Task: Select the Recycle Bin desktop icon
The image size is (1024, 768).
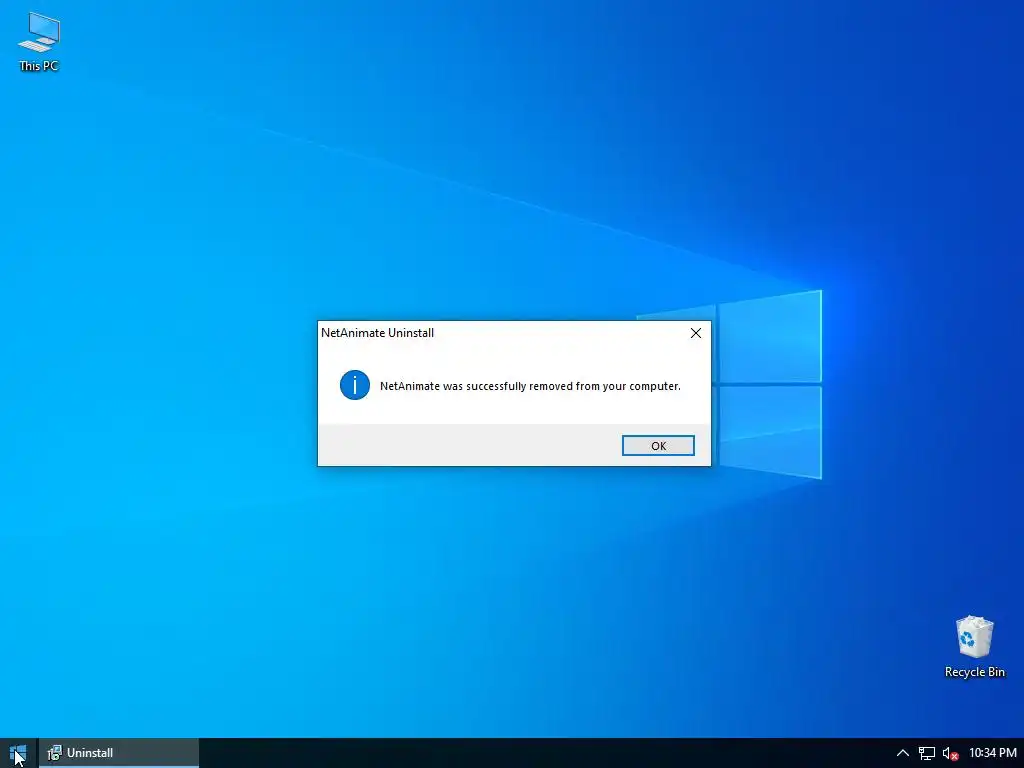Action: 974,647
